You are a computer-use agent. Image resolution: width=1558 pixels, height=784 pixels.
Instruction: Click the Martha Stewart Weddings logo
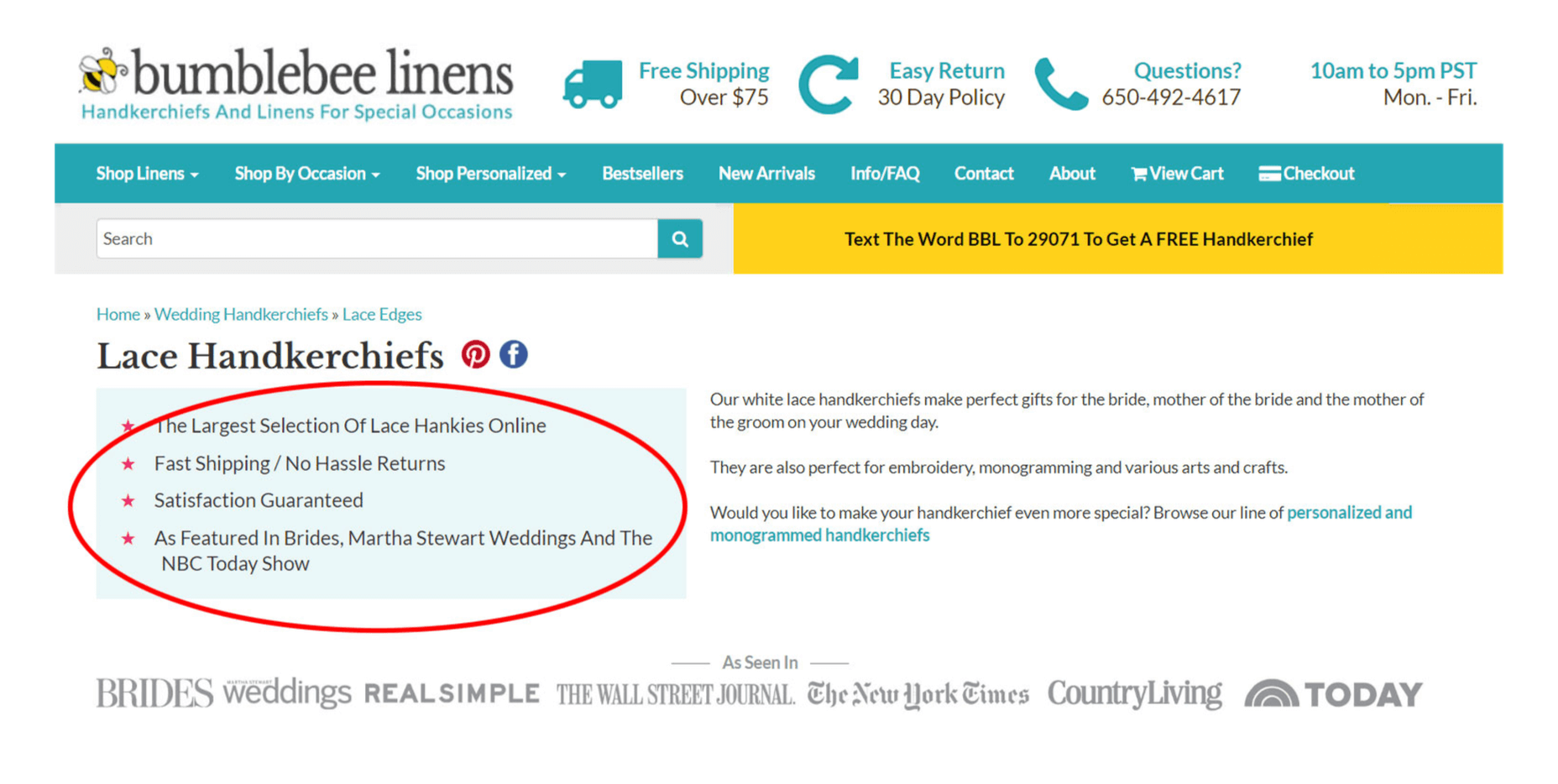coord(287,693)
